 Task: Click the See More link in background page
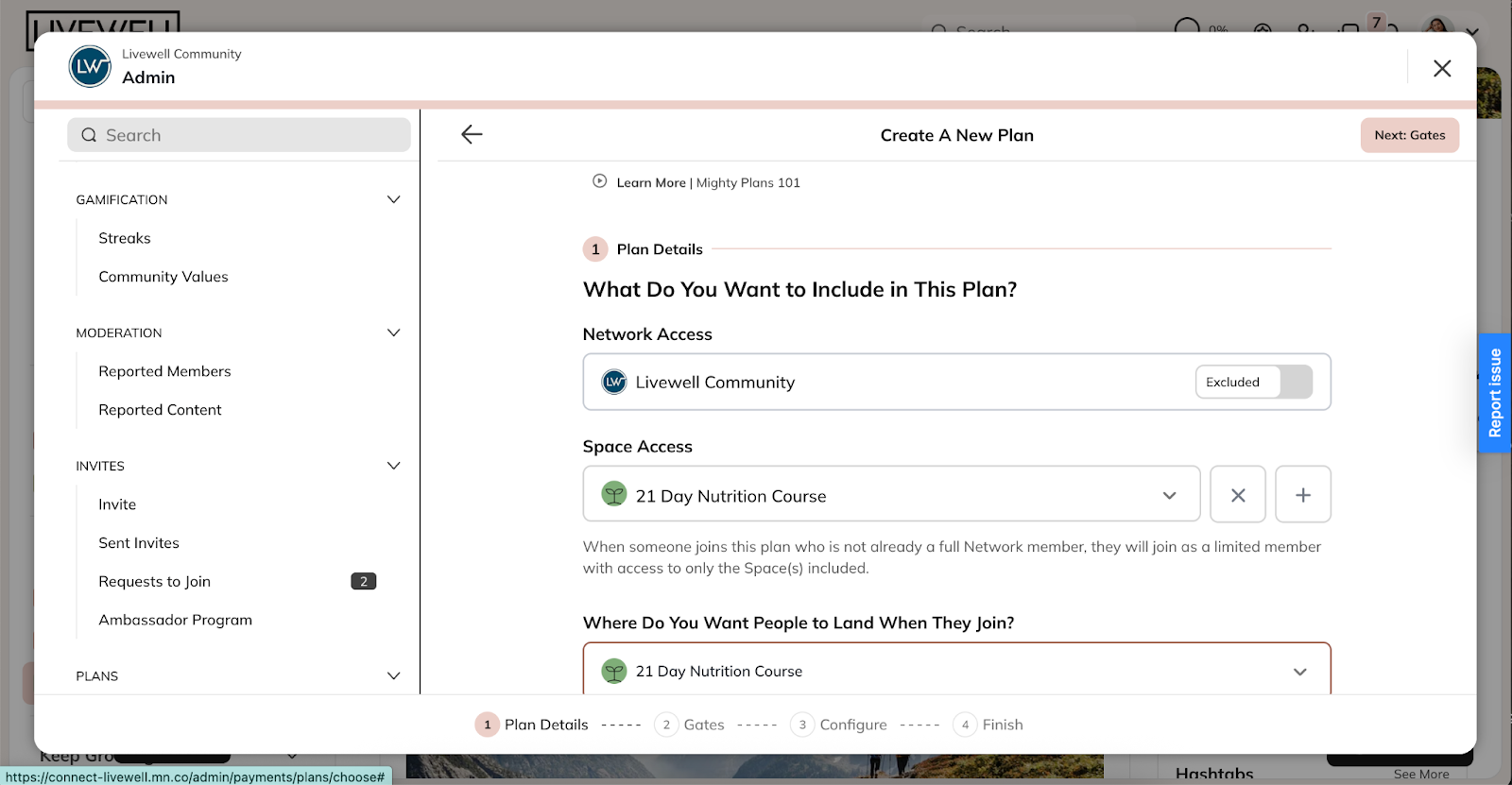(x=1421, y=774)
